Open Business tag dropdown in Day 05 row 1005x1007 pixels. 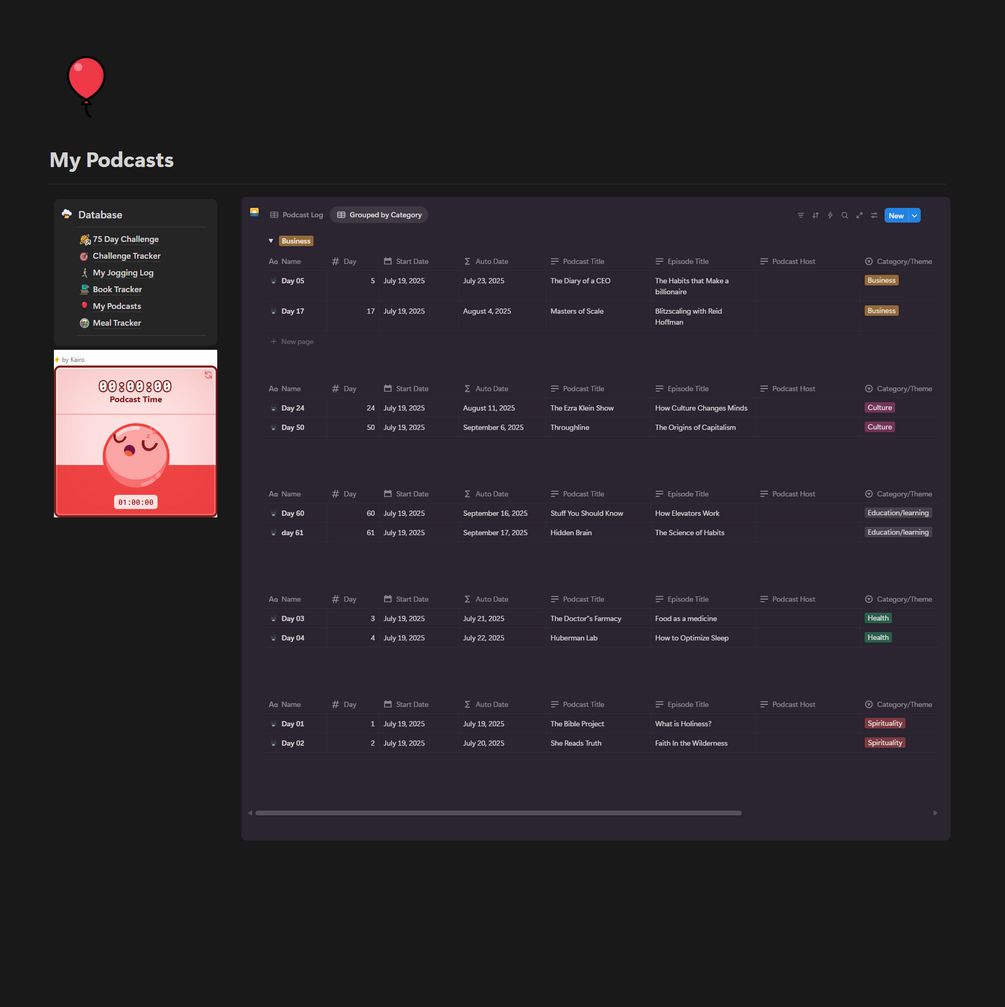[x=881, y=281]
